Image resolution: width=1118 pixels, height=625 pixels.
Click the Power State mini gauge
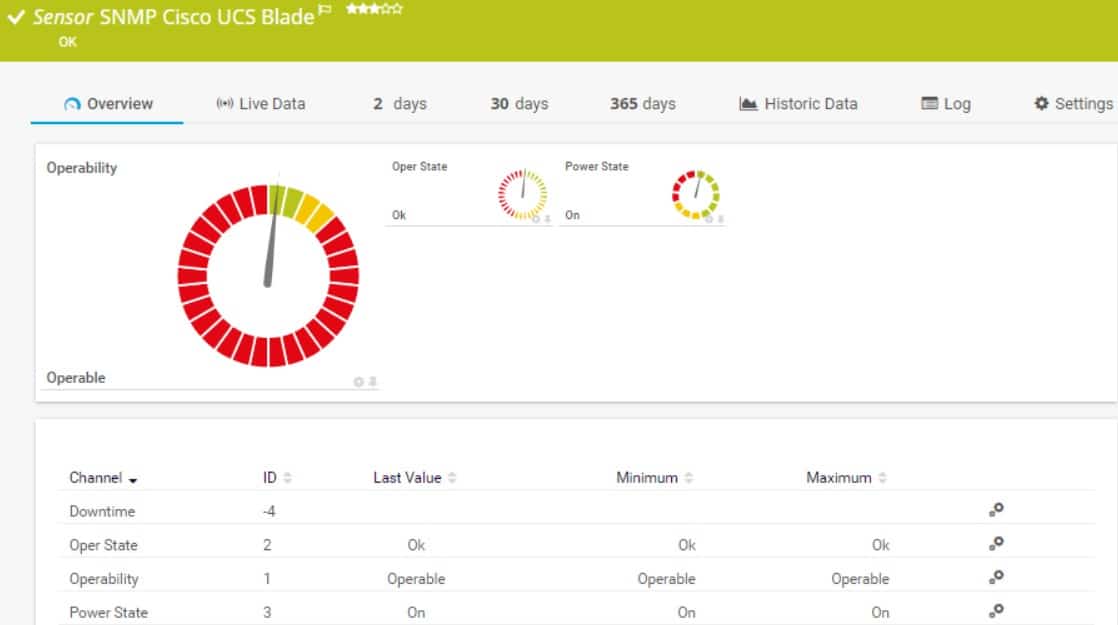pyautogui.click(x=696, y=194)
